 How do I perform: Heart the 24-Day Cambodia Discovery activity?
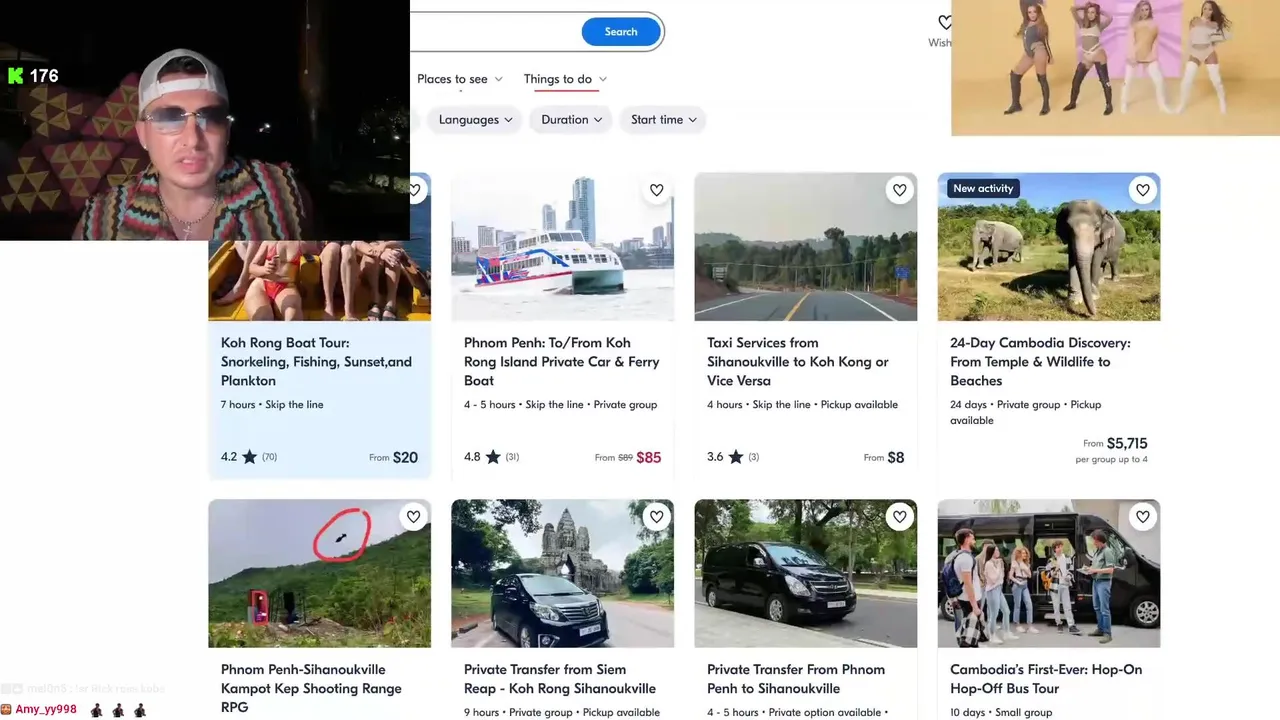click(x=1142, y=190)
